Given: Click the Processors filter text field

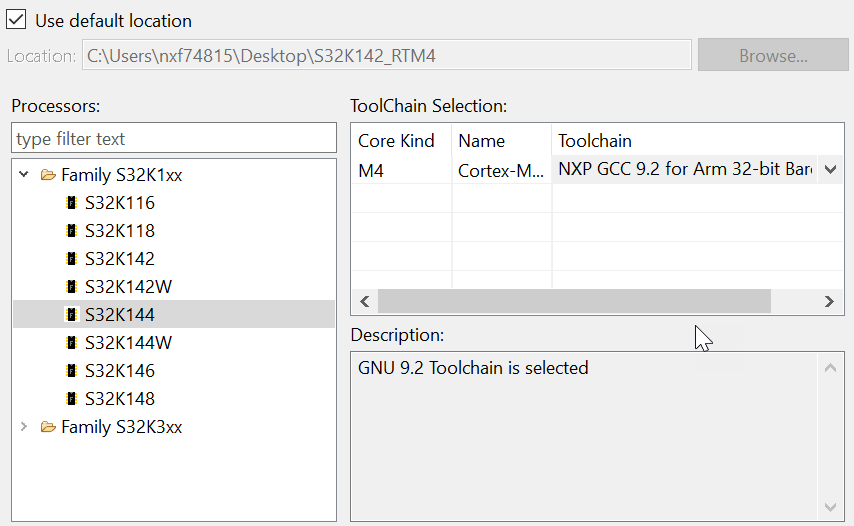Looking at the screenshot, I should click(x=174, y=139).
